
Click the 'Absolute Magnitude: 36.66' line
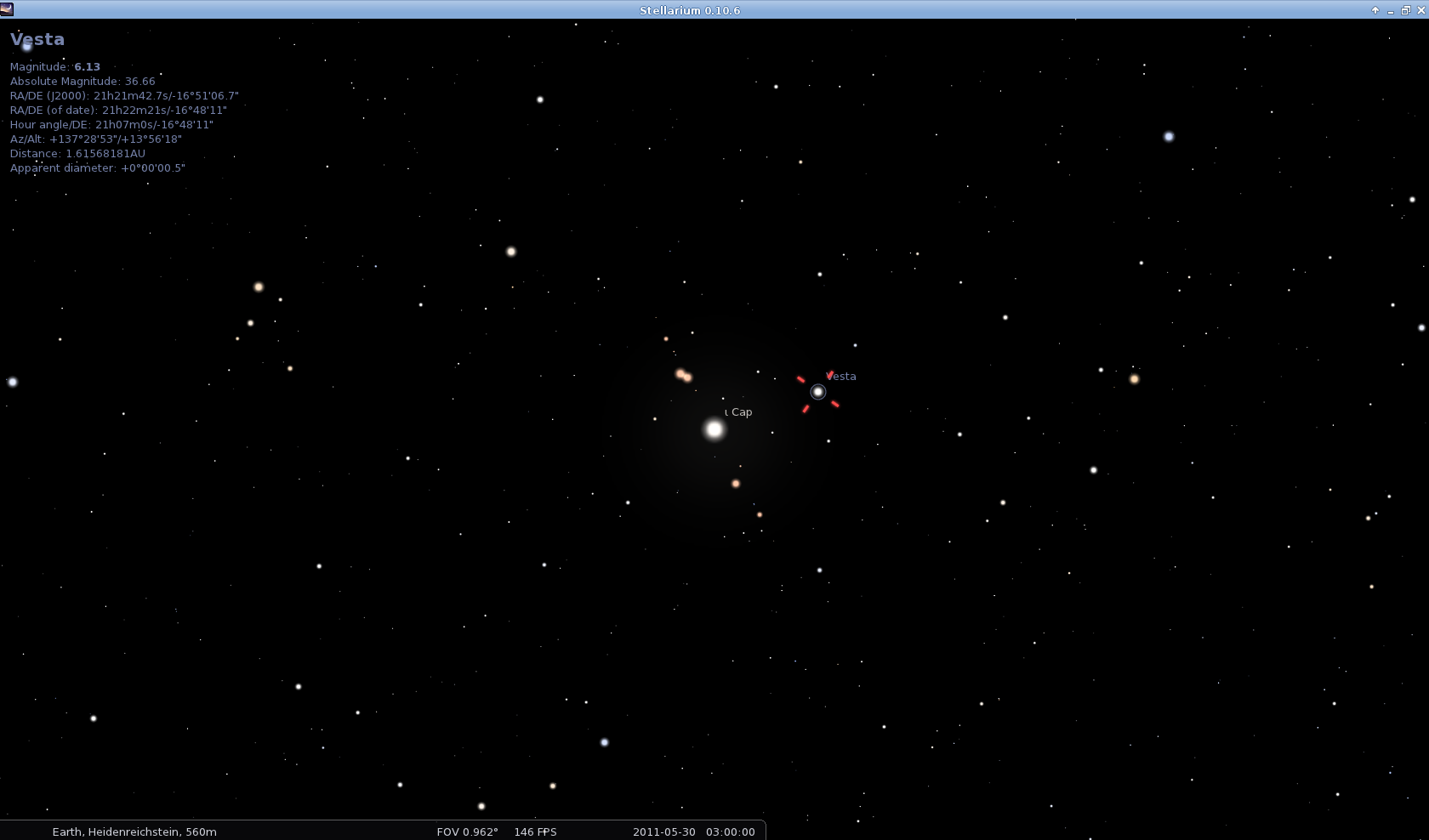point(83,81)
